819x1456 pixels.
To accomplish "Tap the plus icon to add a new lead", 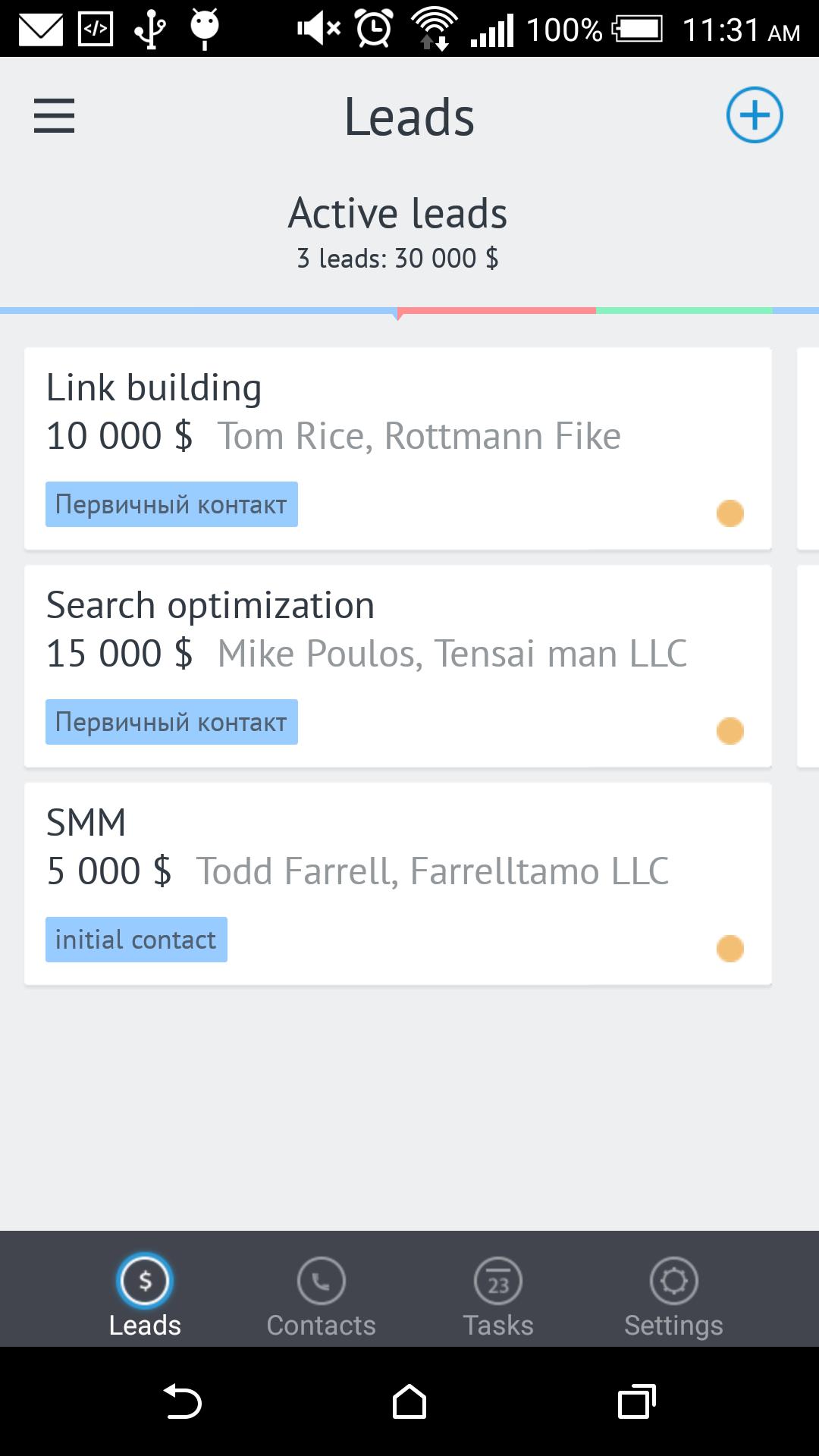I will click(x=755, y=115).
